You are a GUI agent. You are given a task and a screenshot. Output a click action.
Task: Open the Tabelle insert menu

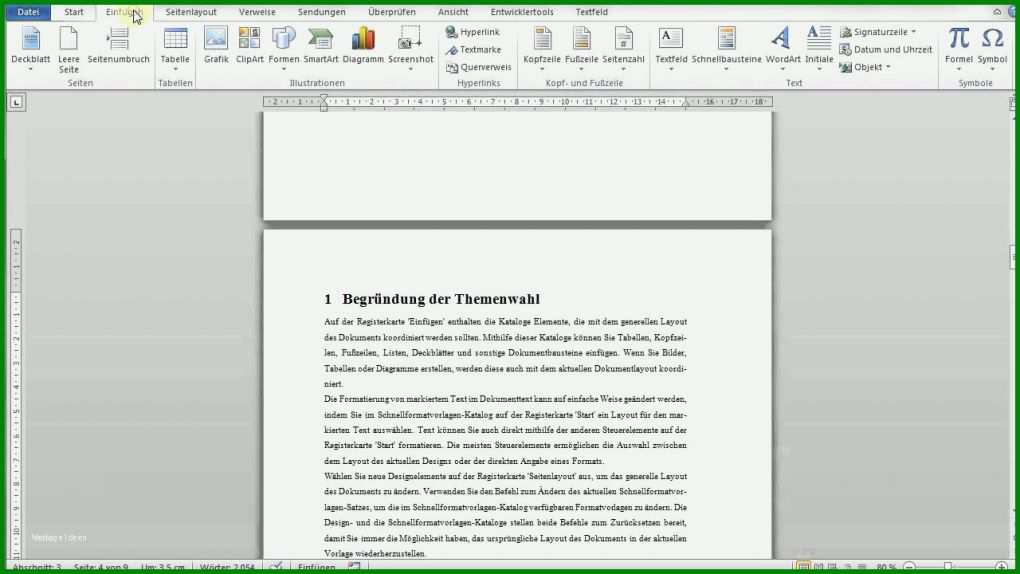(x=175, y=49)
